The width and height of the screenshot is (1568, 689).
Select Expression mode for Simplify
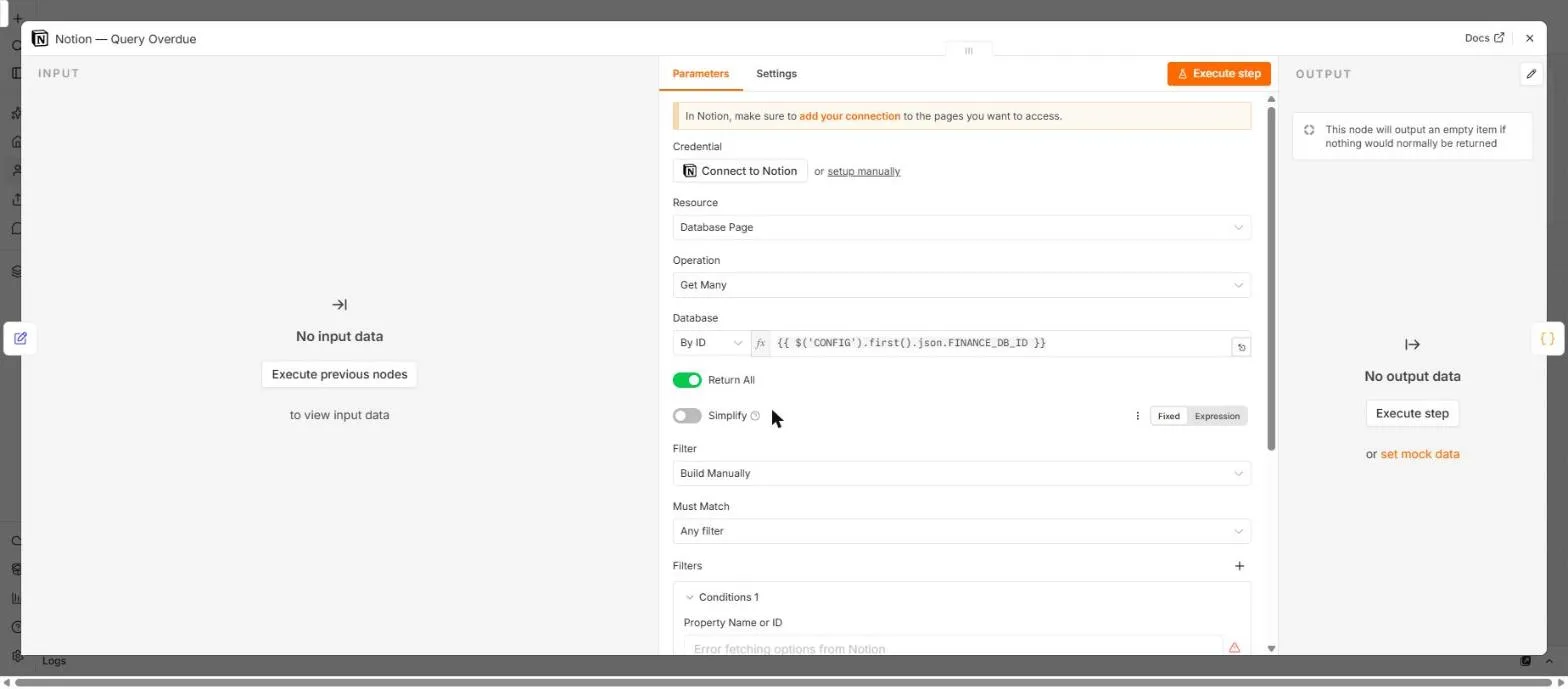tap(1217, 416)
